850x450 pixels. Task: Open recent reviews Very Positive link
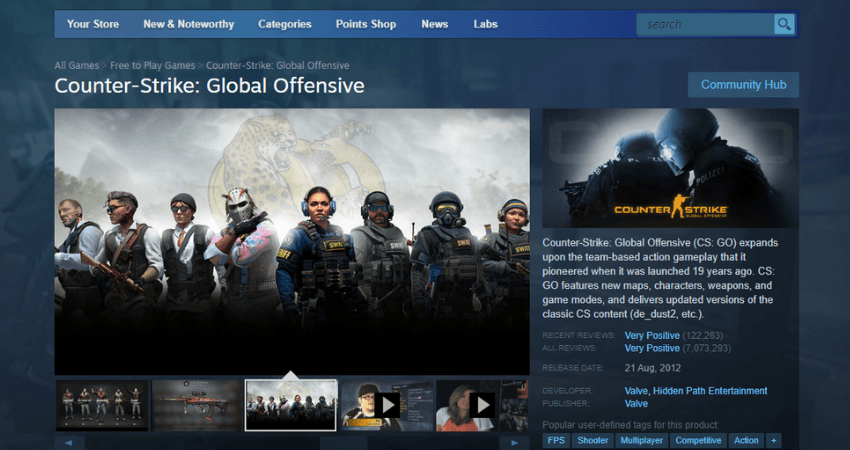(x=652, y=336)
